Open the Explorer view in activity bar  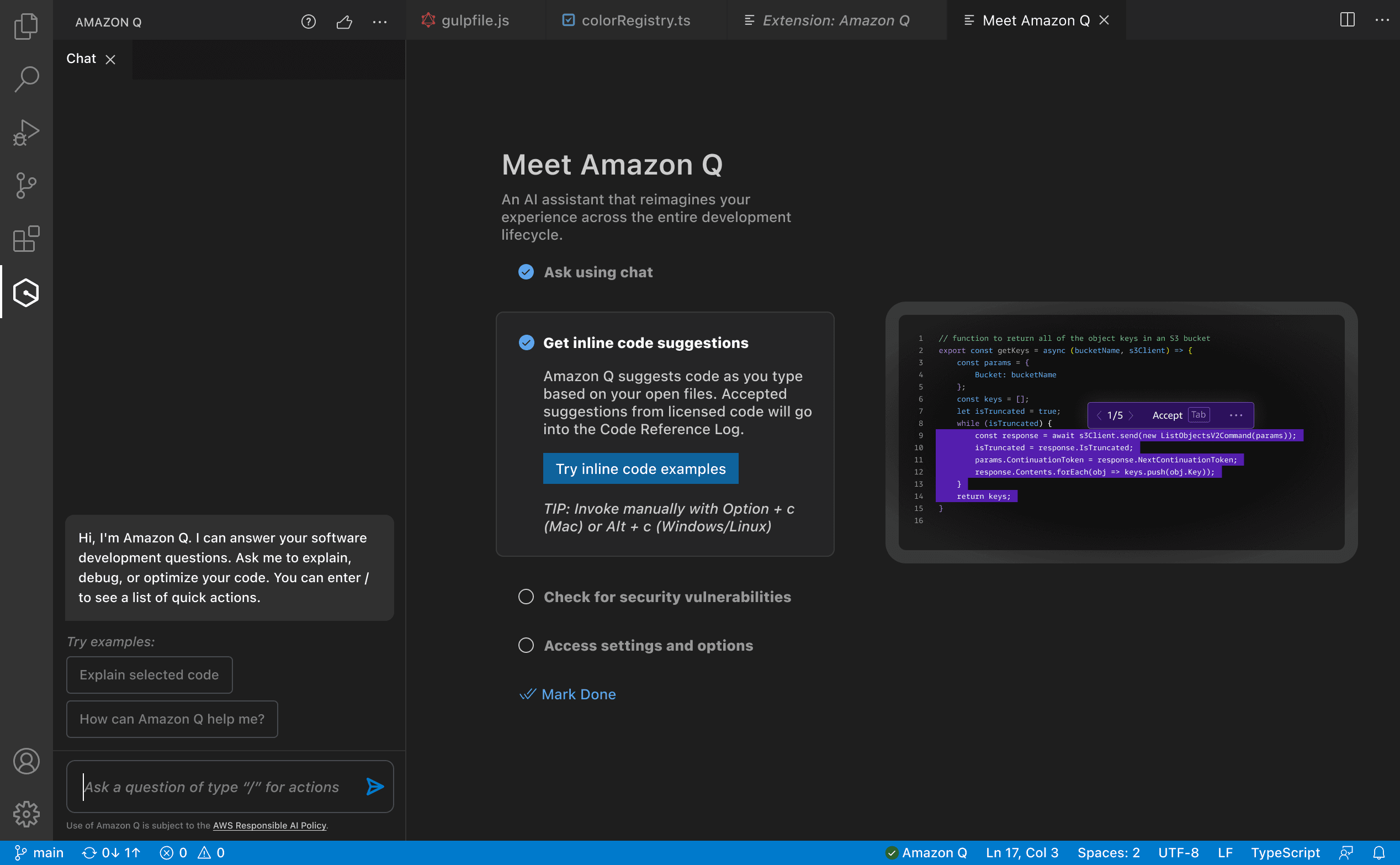coord(26,27)
